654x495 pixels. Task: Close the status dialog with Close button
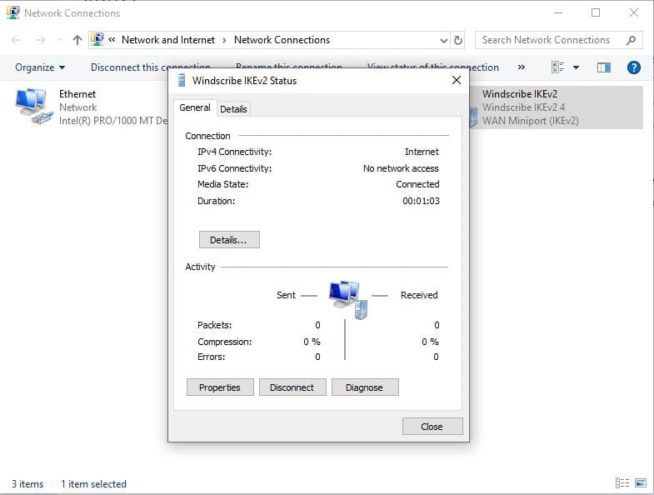(432, 426)
